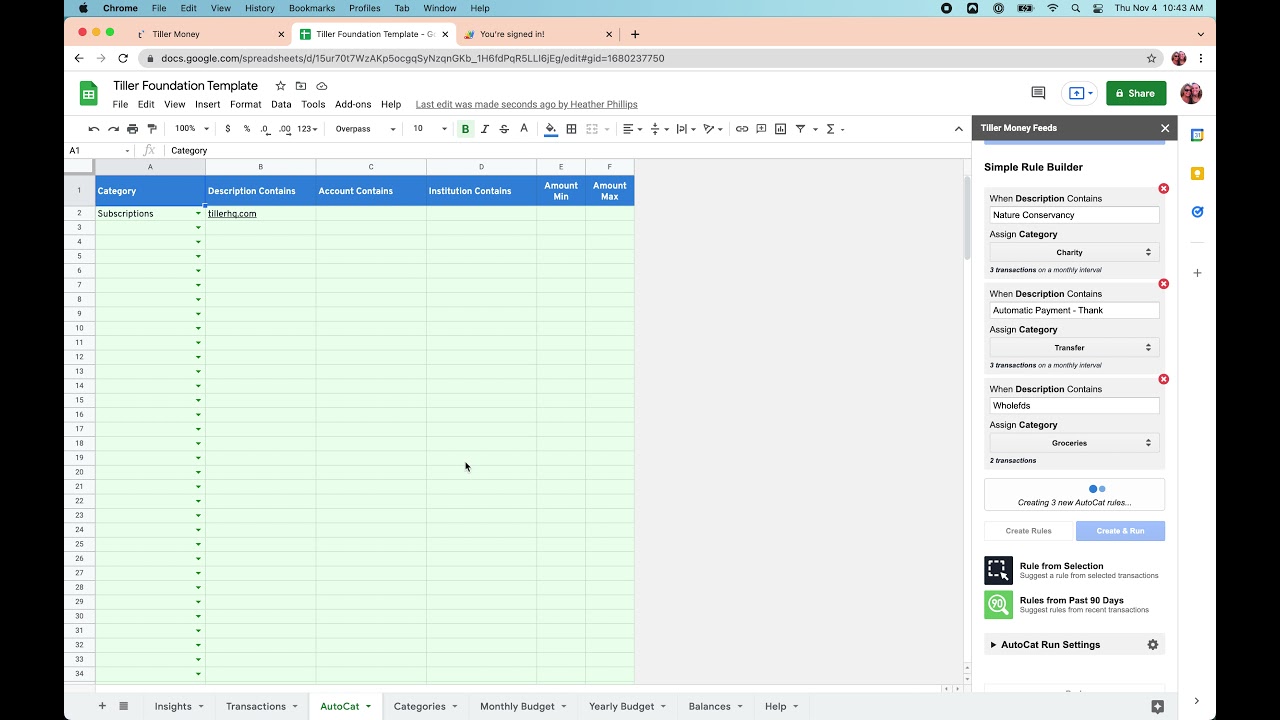Viewport: 1280px width, 720px height.
Task: Delete the Automatic Payment rule
Action: (x=1163, y=284)
